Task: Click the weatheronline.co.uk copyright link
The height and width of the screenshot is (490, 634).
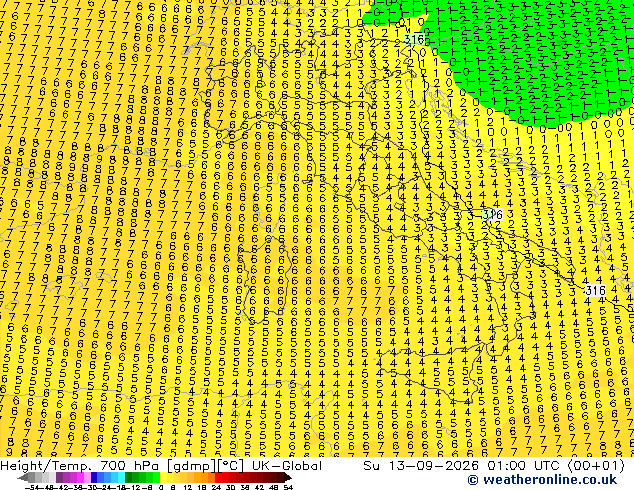Action: [x=542, y=480]
